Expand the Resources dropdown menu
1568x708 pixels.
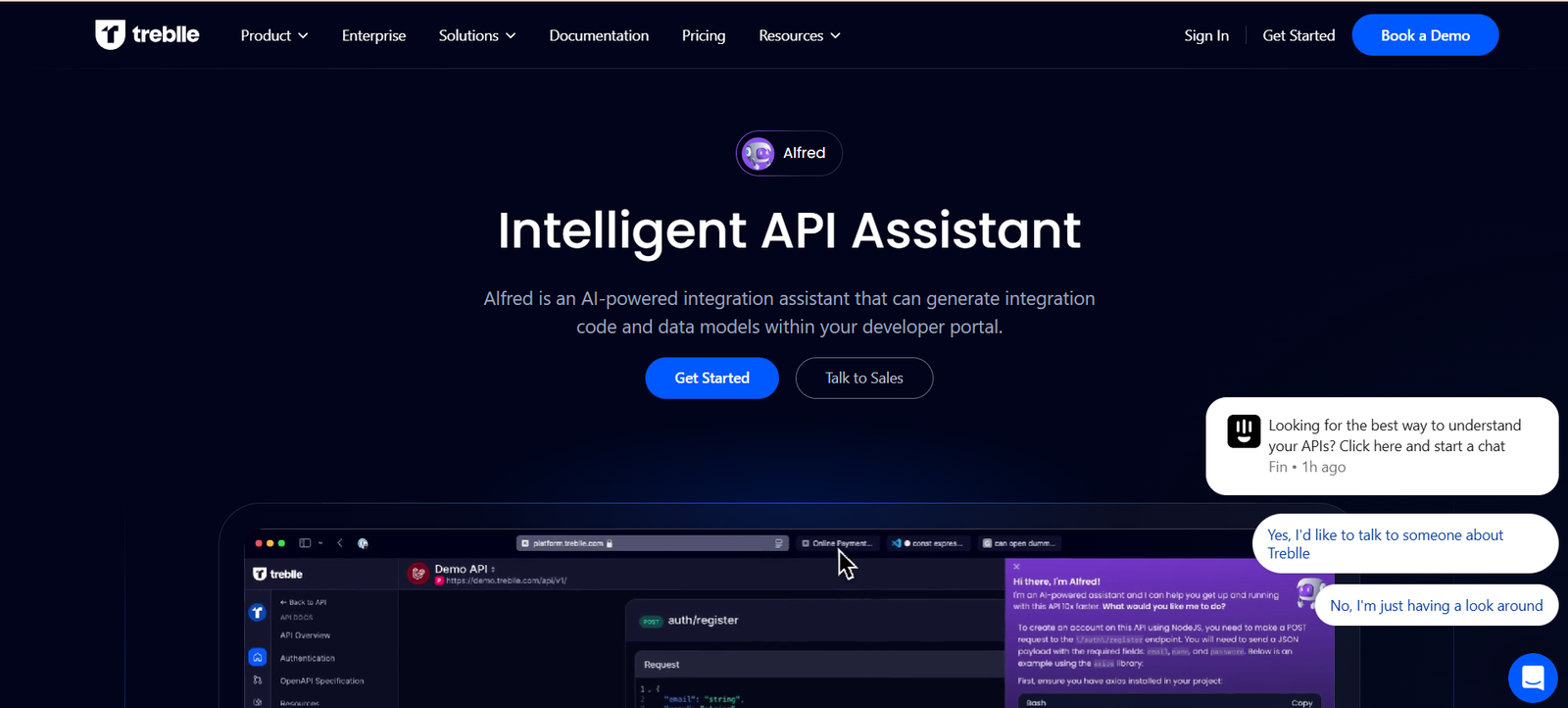point(799,35)
